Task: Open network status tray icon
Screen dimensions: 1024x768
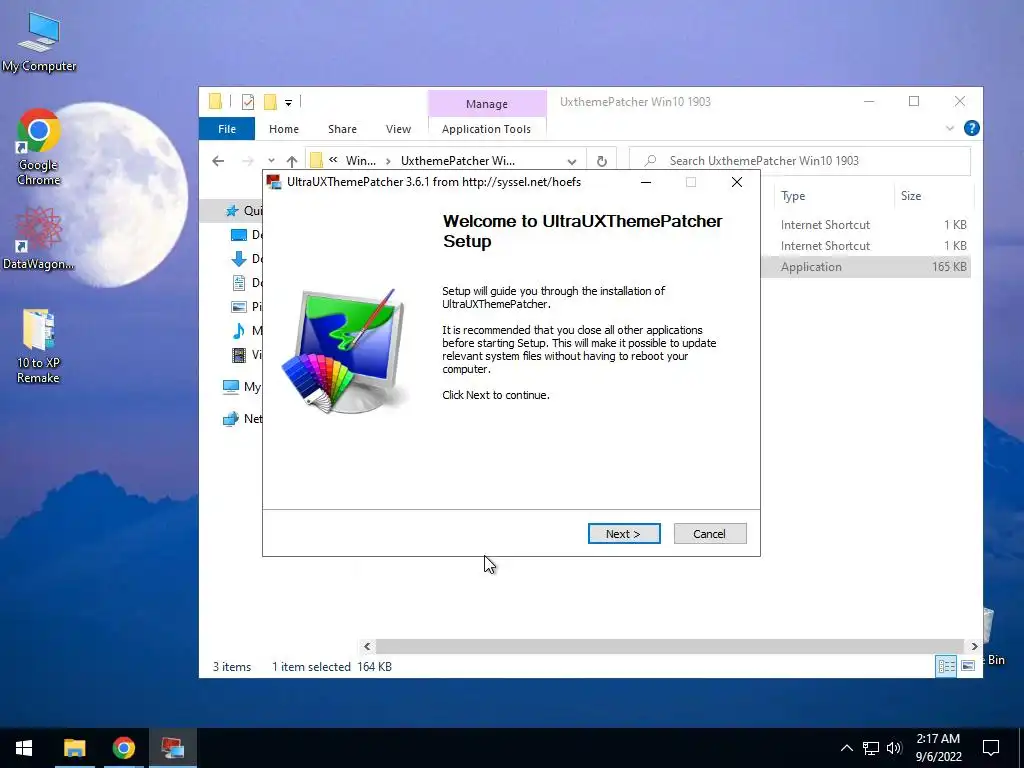Action: click(x=871, y=748)
